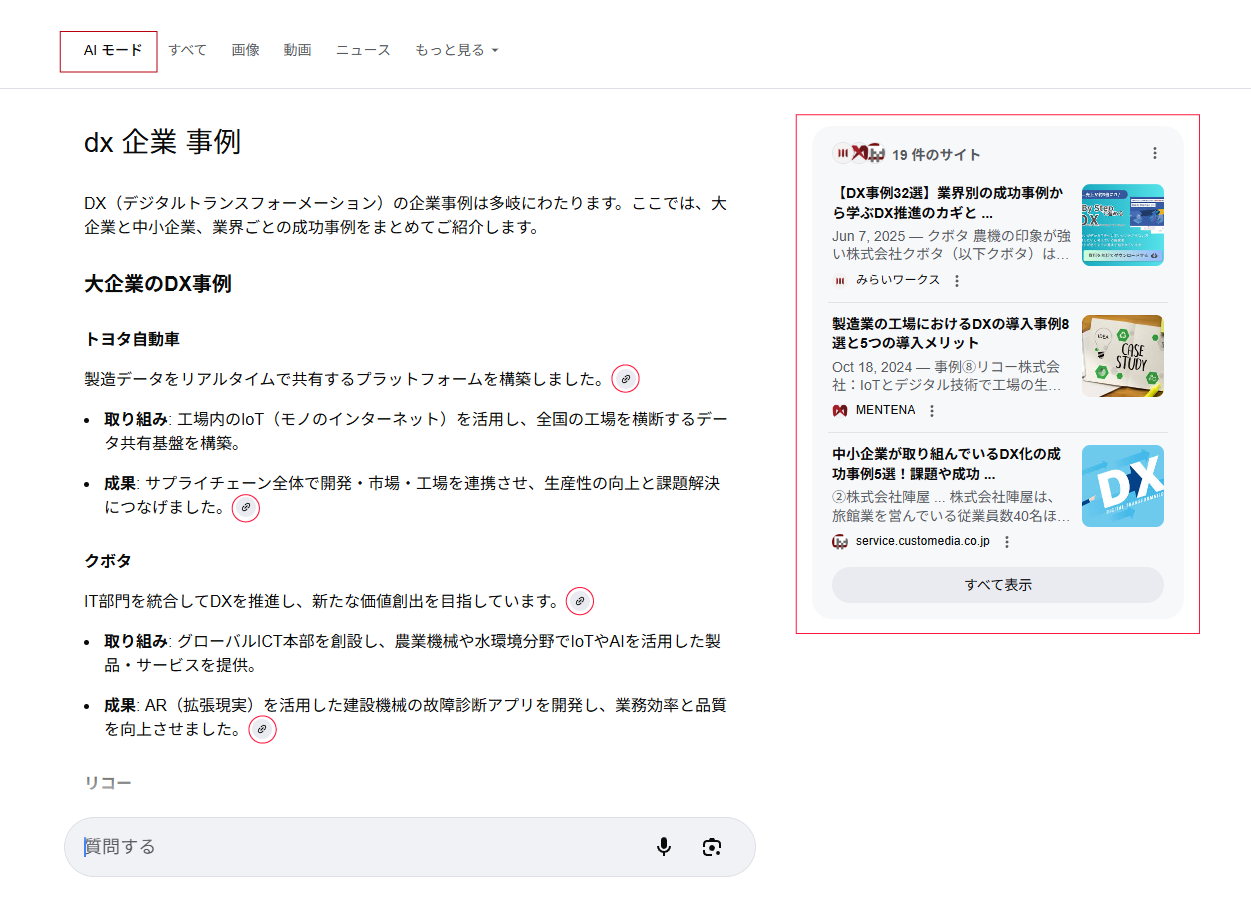
Task: Go to the ニュース tab
Action: [363, 50]
